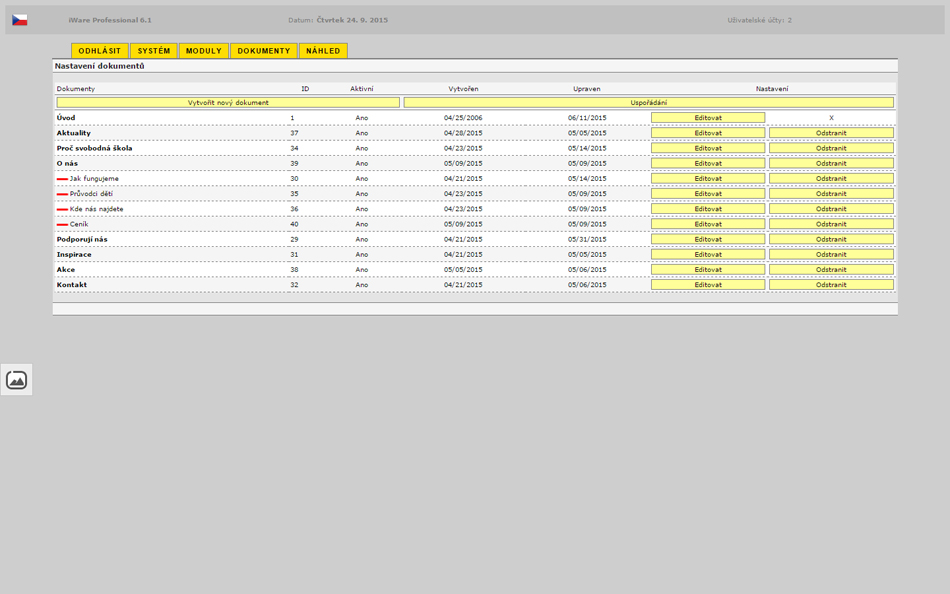Edit the Inspirace document

pyautogui.click(x=708, y=254)
